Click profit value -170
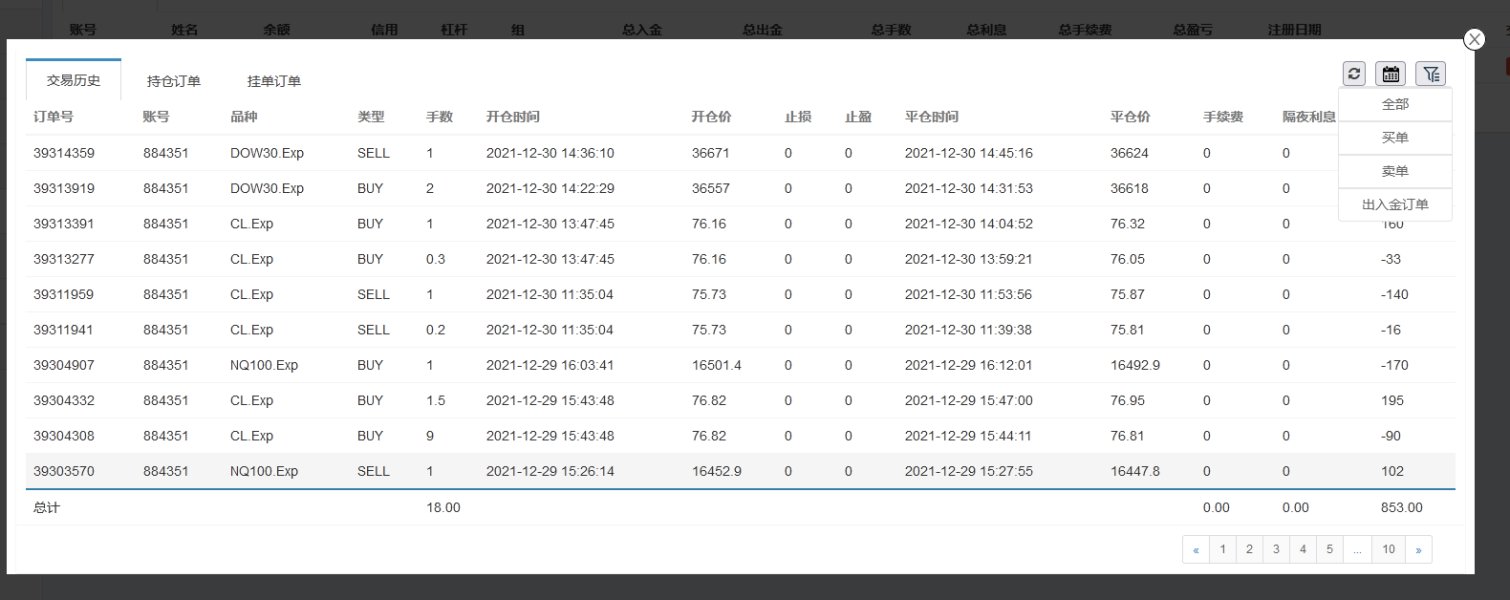The height and width of the screenshot is (600, 1510). point(1394,365)
